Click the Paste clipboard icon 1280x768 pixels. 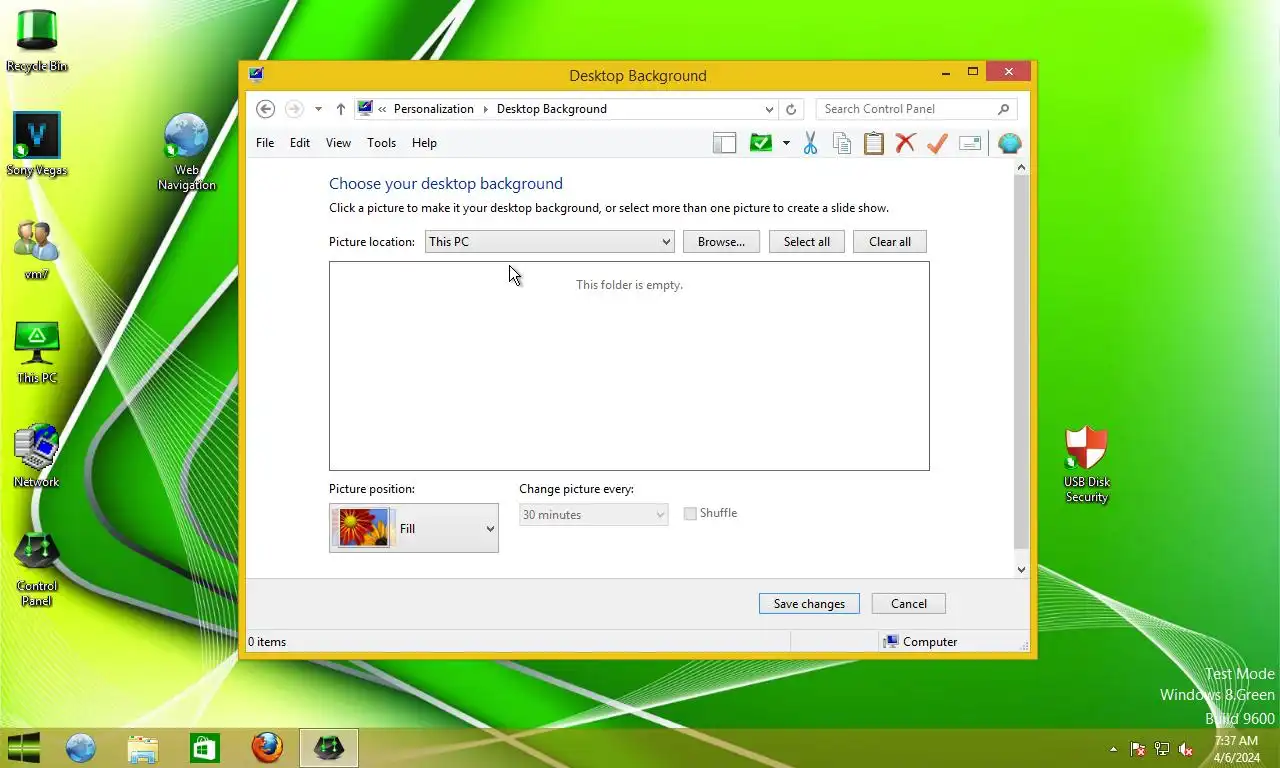(874, 143)
